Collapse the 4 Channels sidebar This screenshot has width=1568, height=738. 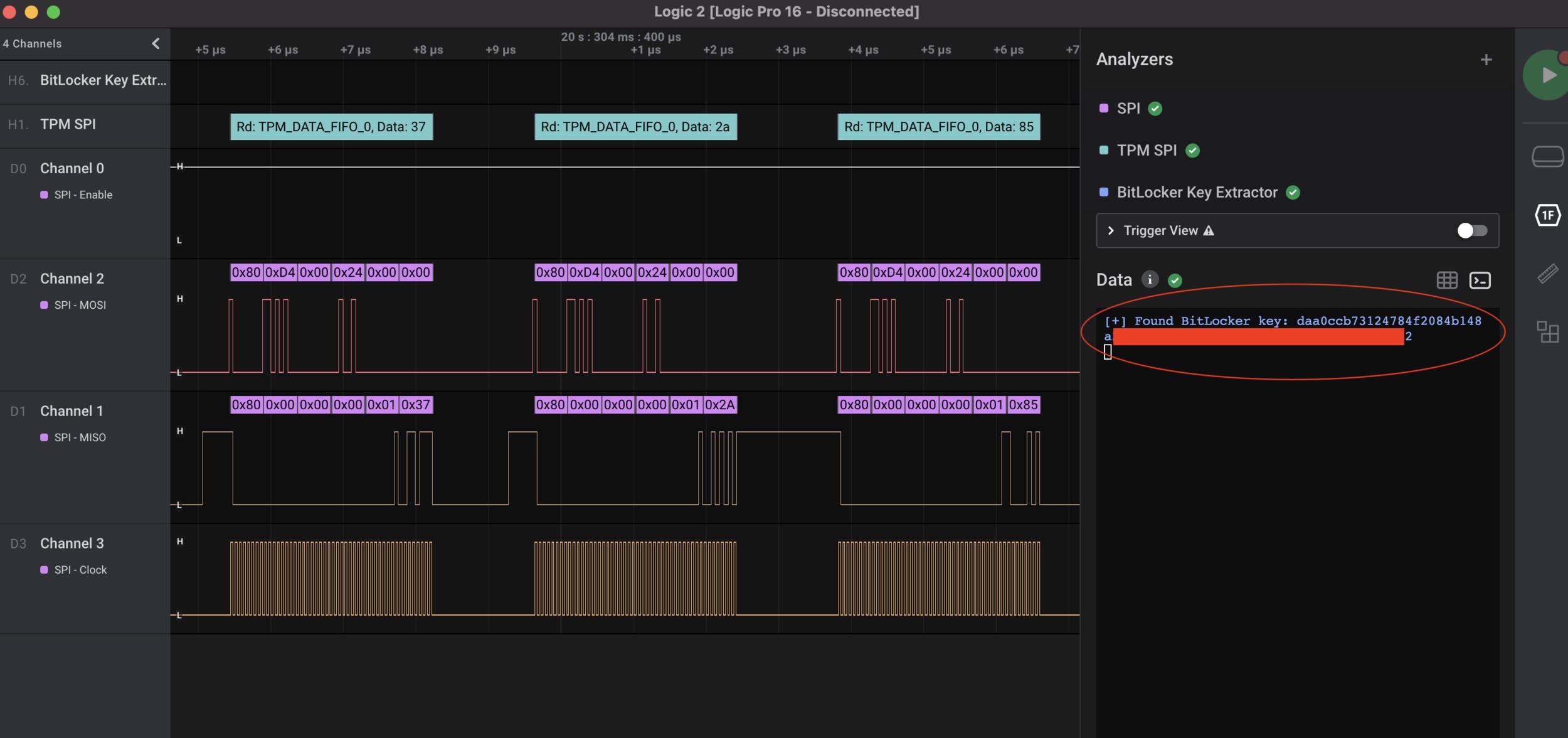click(x=156, y=43)
